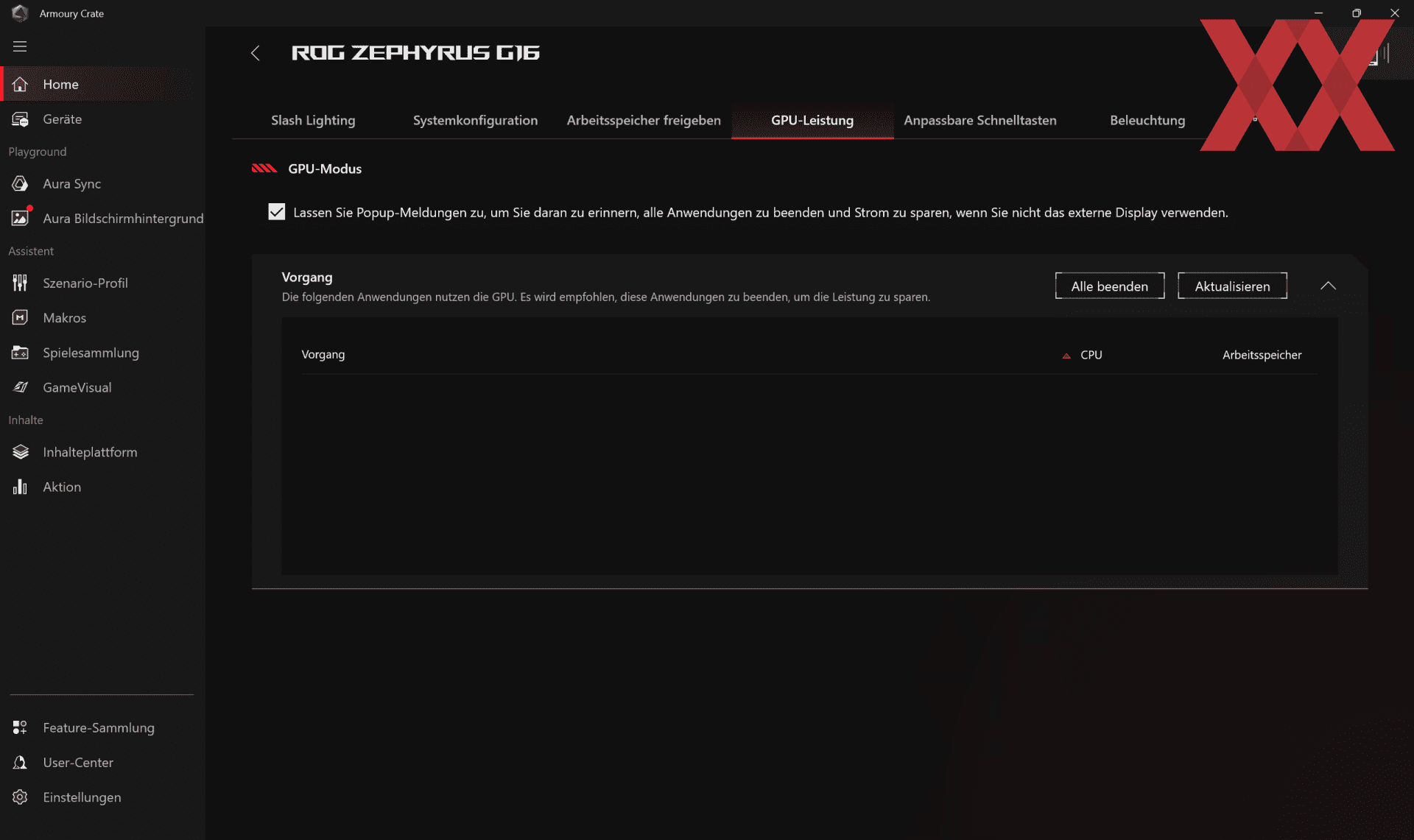This screenshot has width=1414, height=840.
Task: Click the Feature-Sammlung icon
Action: point(20,727)
